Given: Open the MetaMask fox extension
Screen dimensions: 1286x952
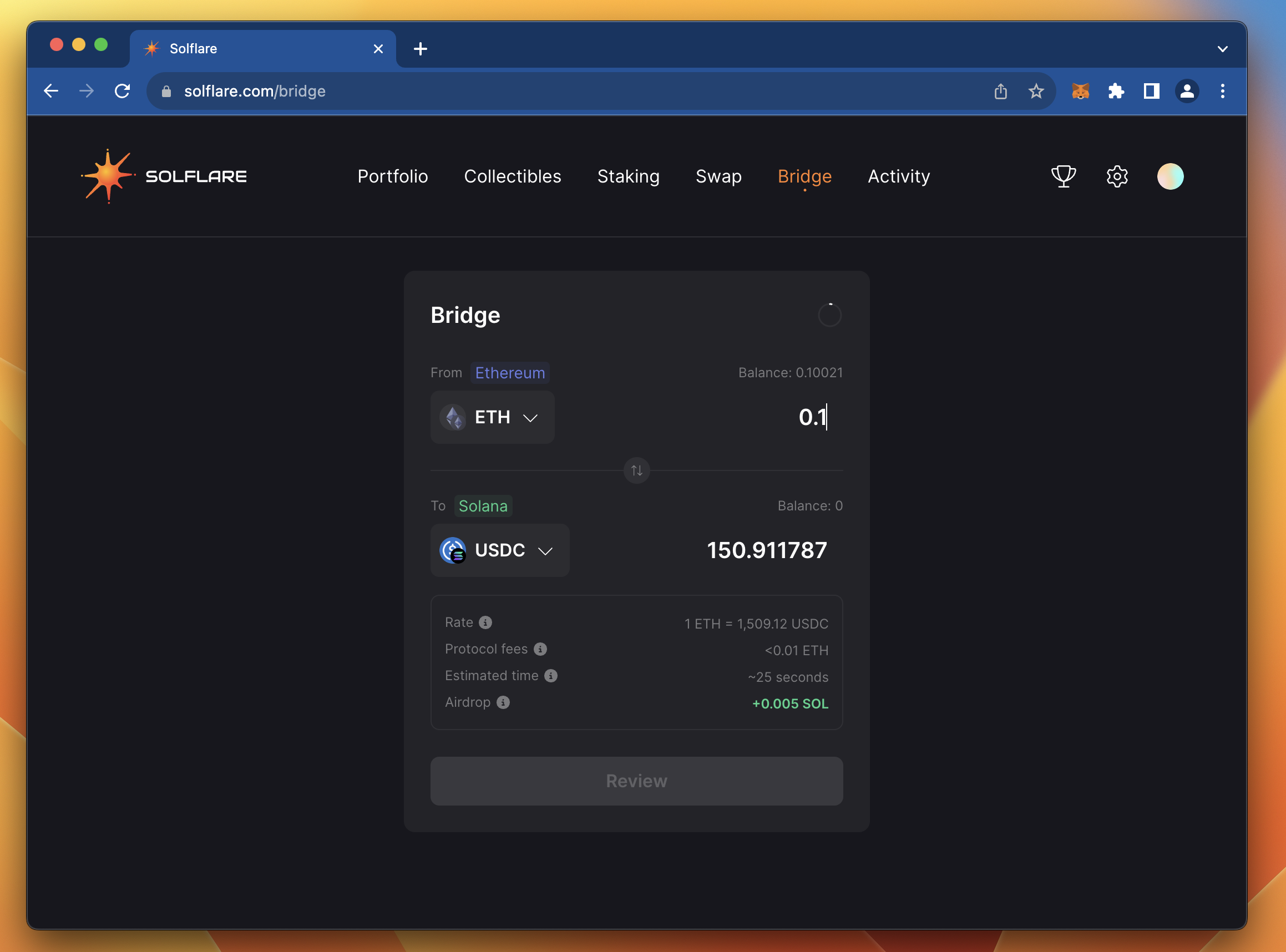Looking at the screenshot, I should click(1080, 91).
